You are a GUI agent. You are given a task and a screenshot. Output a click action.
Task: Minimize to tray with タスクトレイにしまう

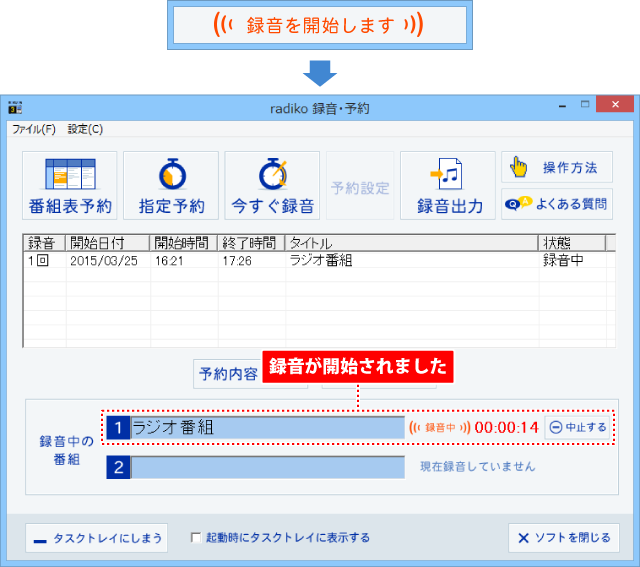tap(96, 538)
